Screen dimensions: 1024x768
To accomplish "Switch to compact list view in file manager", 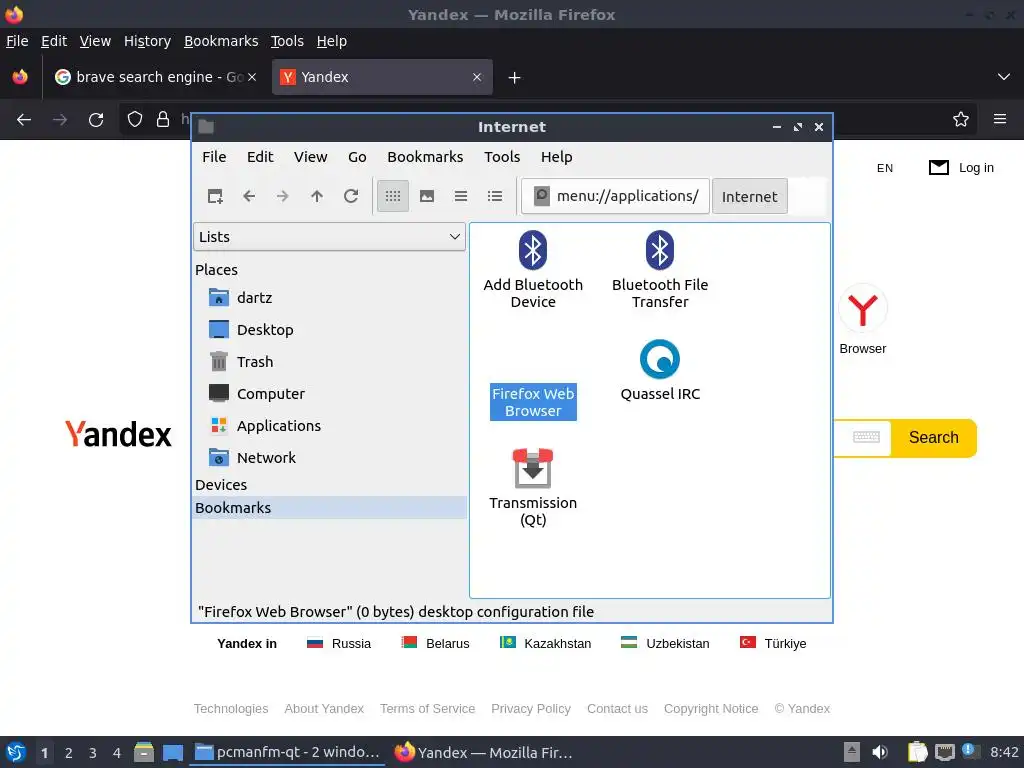I will pyautogui.click(x=461, y=196).
